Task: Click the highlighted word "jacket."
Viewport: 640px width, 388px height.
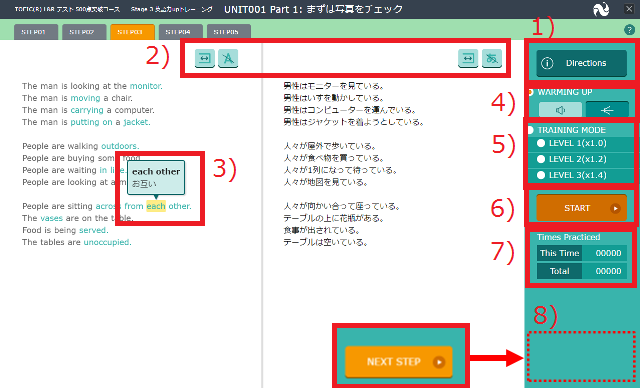Action: (x=137, y=122)
